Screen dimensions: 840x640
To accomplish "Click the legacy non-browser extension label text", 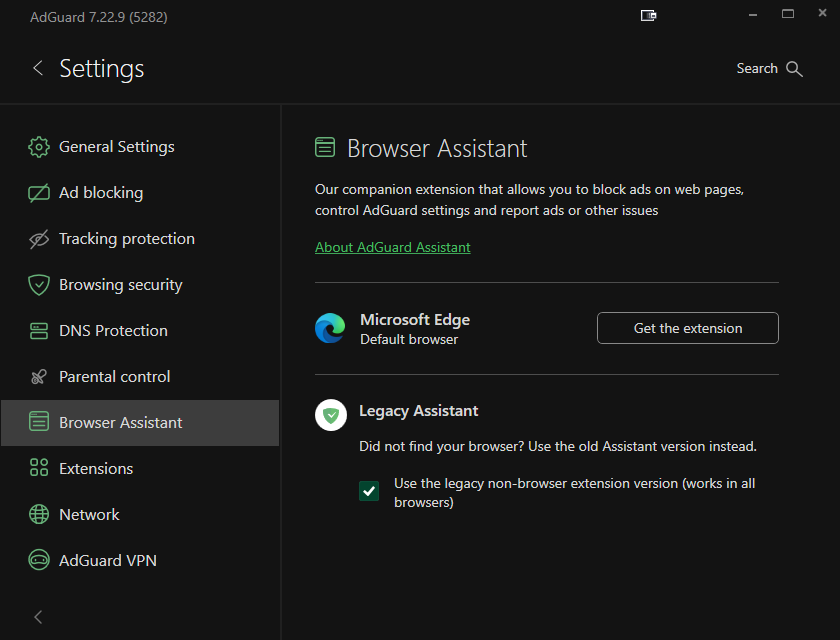I will coord(574,493).
